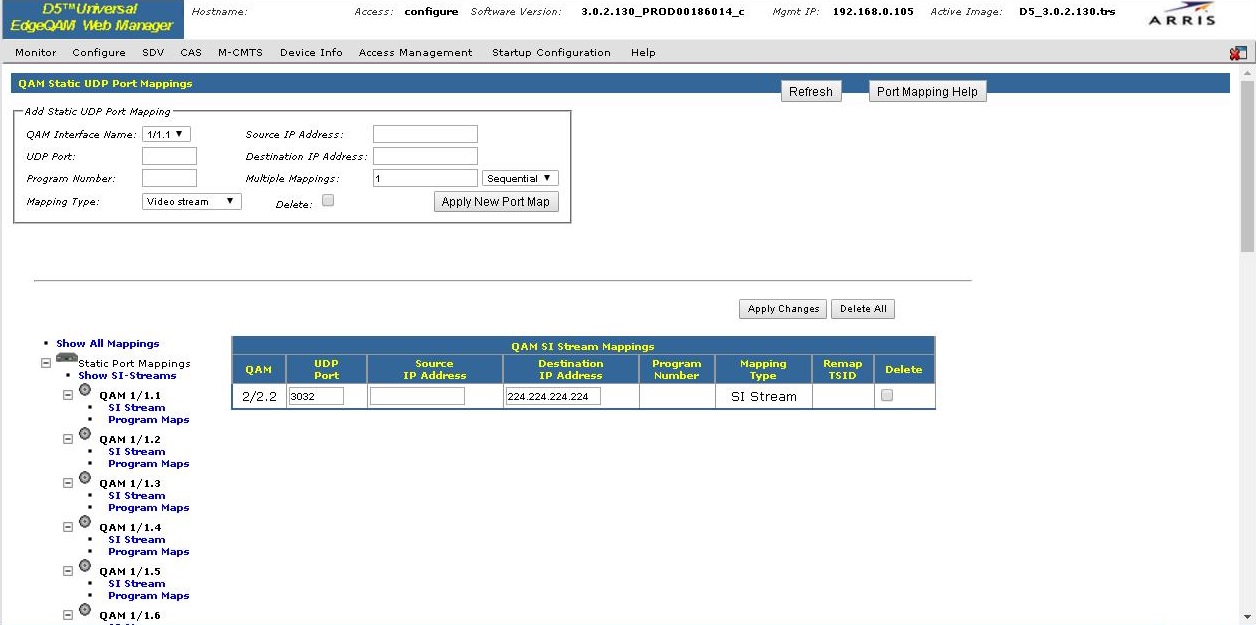The image size is (1256, 625).
Task: Click the Static Port Mappings tree label
Action: (134, 363)
